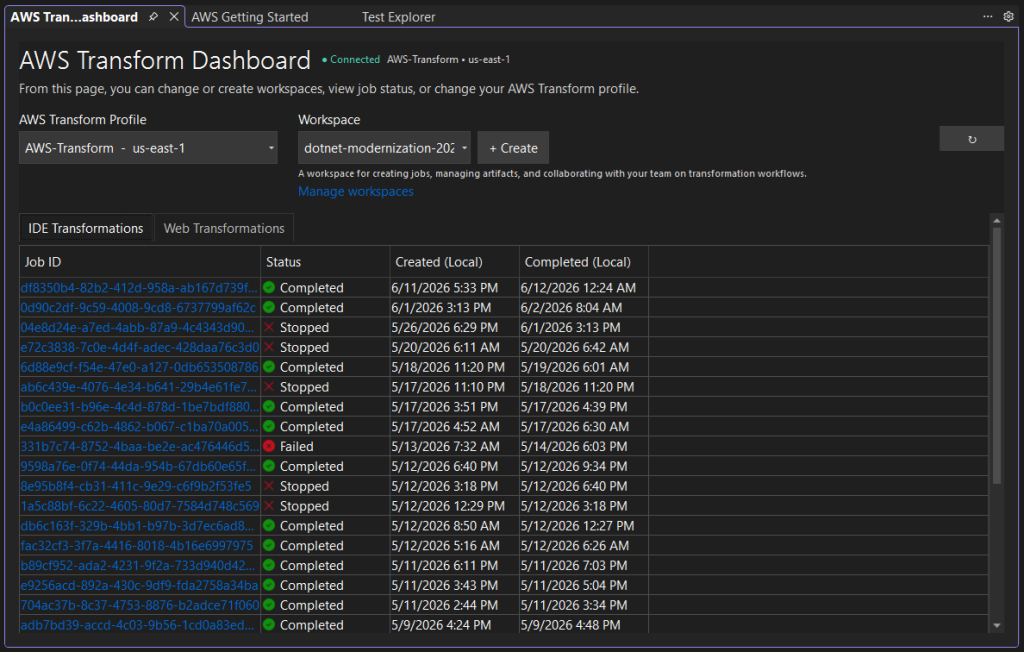Open job link e72c3838-7c0e-4d4f-adec

tap(140, 347)
